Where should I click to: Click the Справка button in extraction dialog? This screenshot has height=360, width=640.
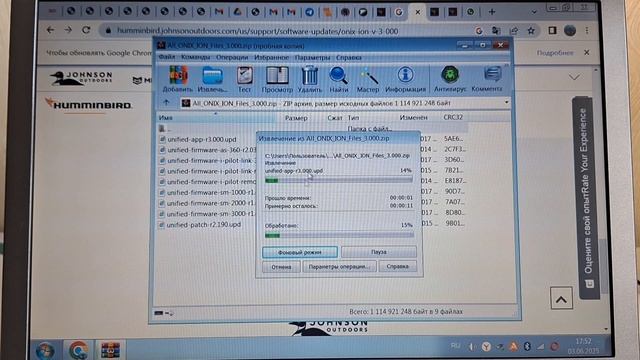pyautogui.click(x=398, y=266)
